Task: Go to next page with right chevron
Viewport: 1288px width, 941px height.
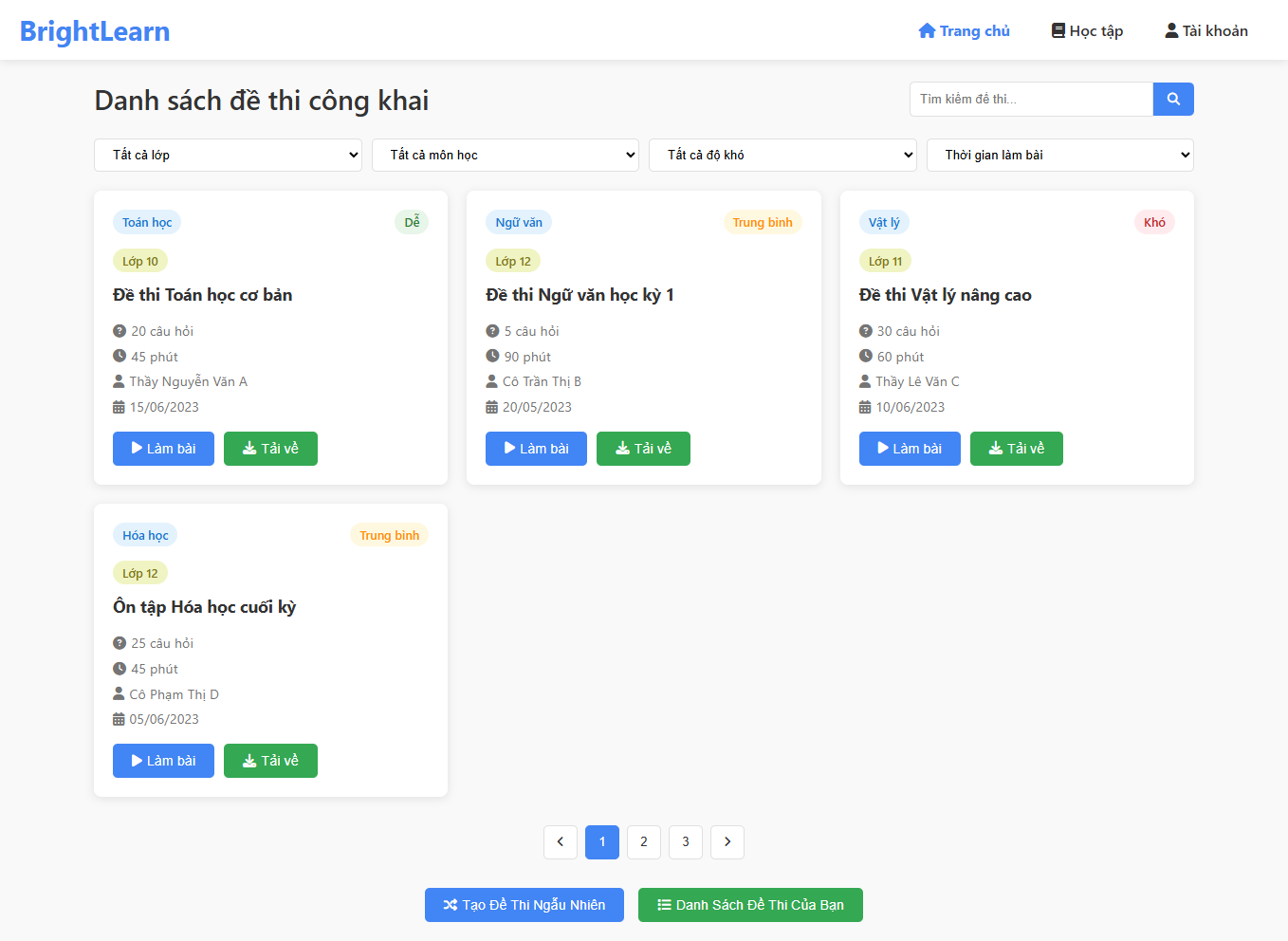Action: (727, 841)
